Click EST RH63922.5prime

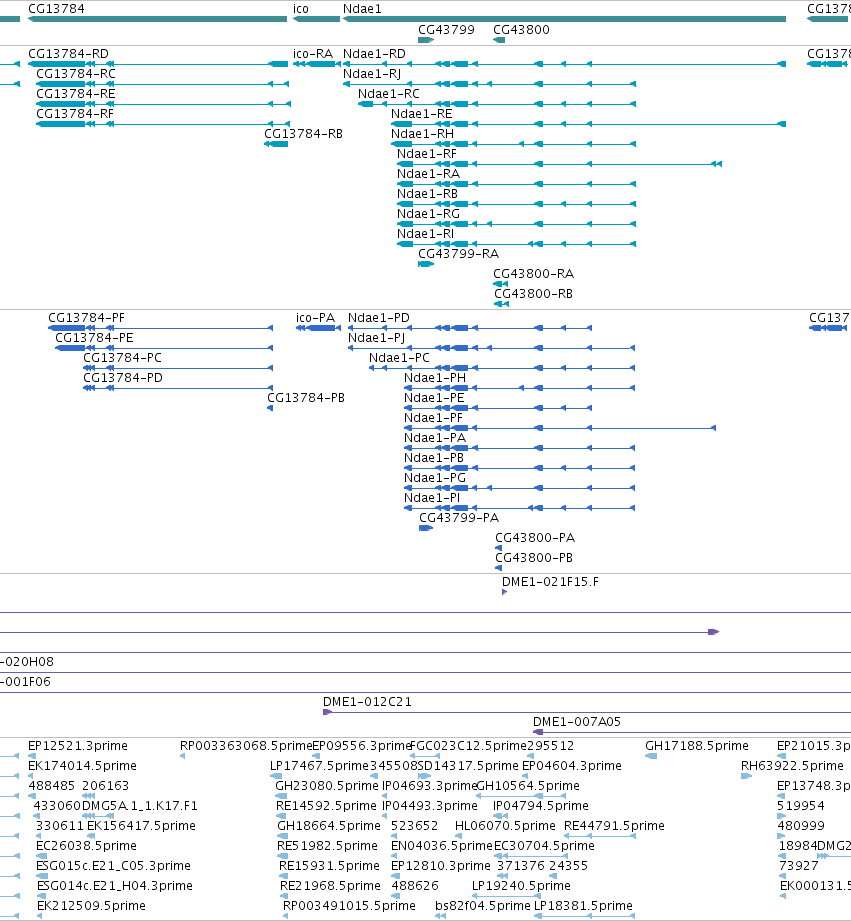(x=792, y=765)
